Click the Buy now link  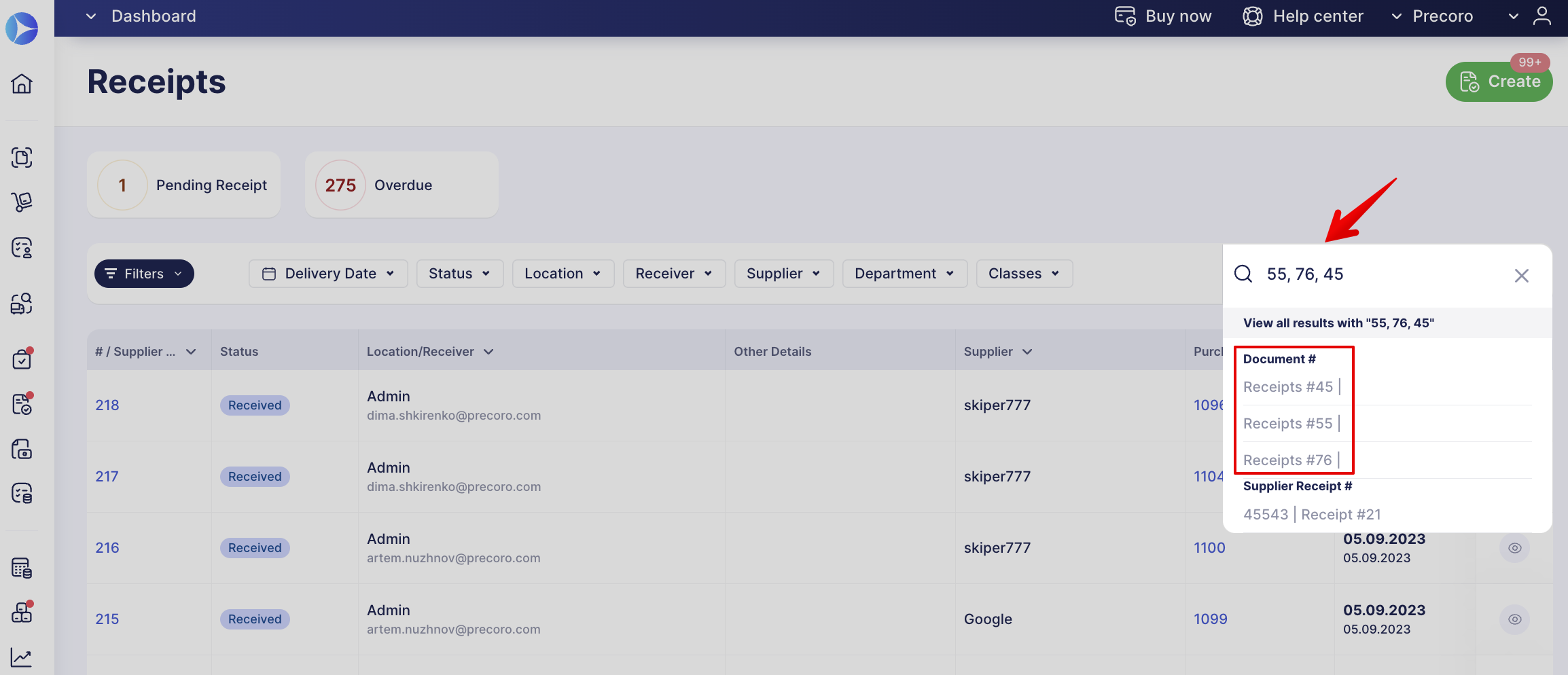click(1178, 16)
